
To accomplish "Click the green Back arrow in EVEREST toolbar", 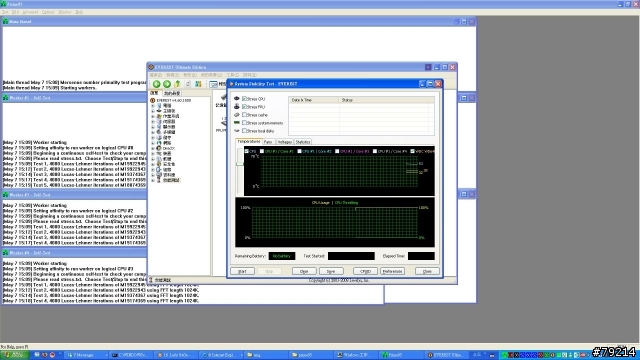I will [156, 84].
